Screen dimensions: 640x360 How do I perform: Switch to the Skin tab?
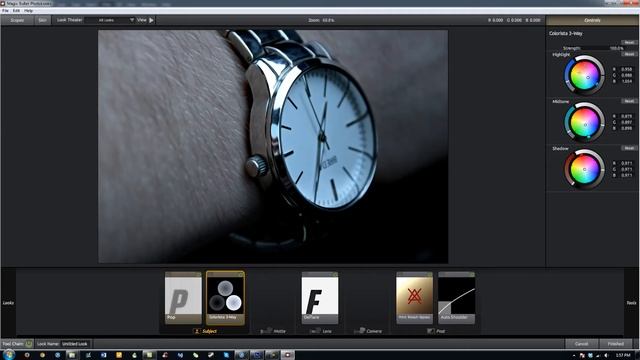tap(42, 20)
